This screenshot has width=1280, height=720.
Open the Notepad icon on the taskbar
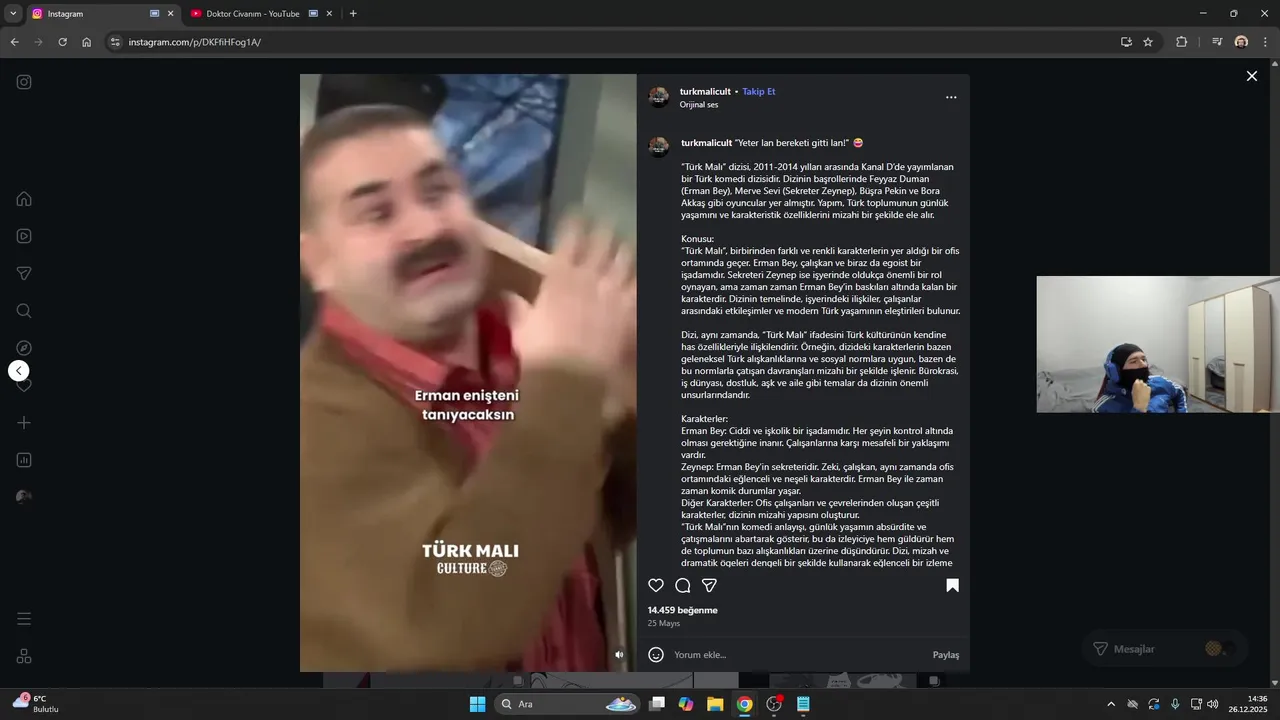click(803, 704)
